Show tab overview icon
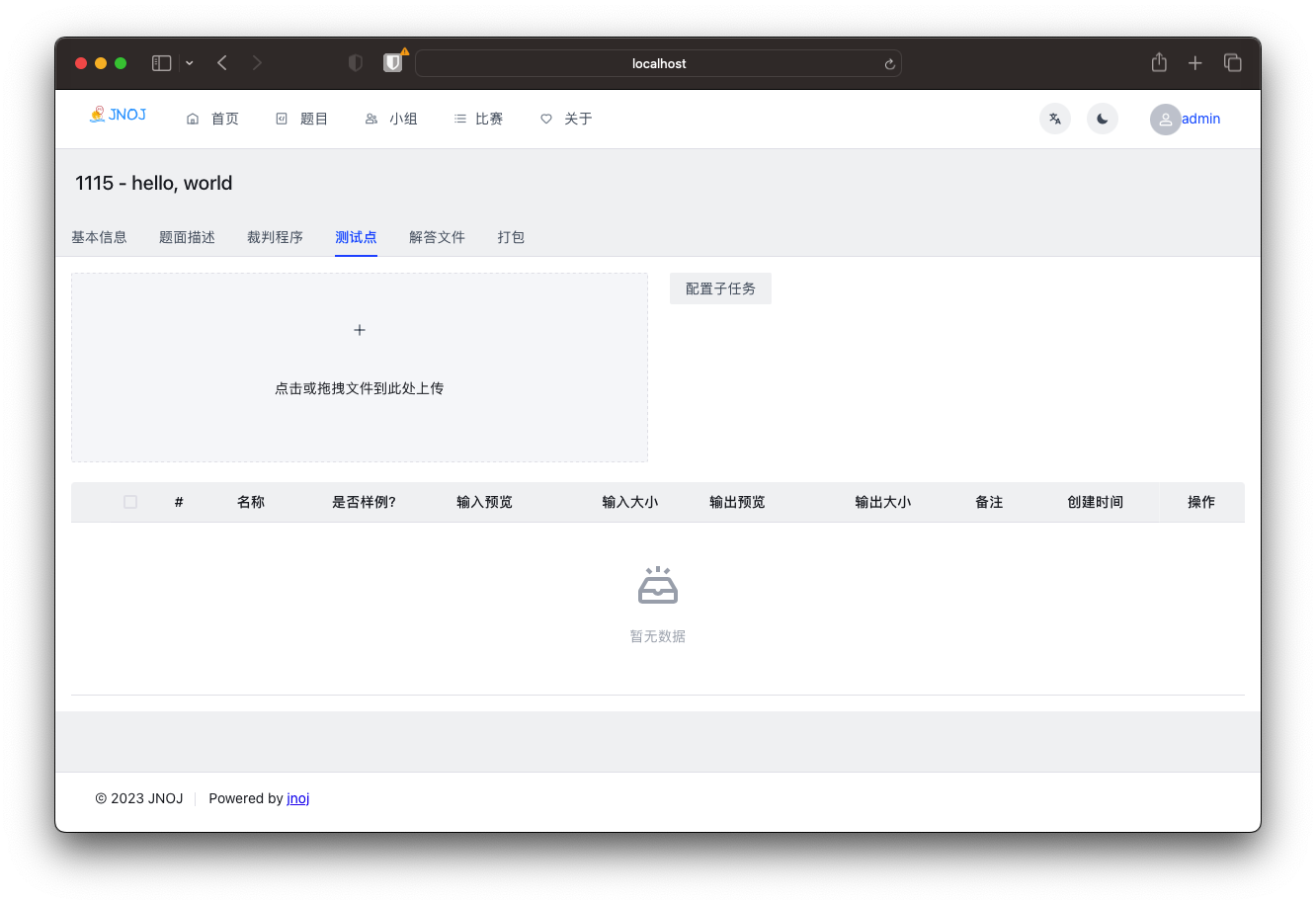 [x=1233, y=63]
